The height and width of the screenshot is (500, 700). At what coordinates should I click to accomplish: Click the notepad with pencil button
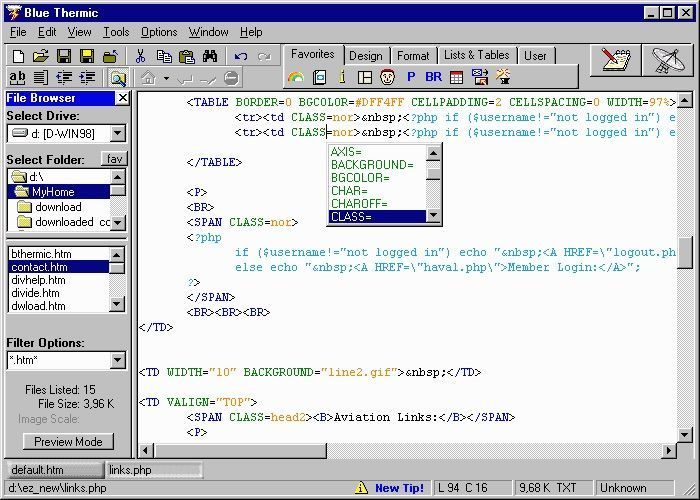615,60
